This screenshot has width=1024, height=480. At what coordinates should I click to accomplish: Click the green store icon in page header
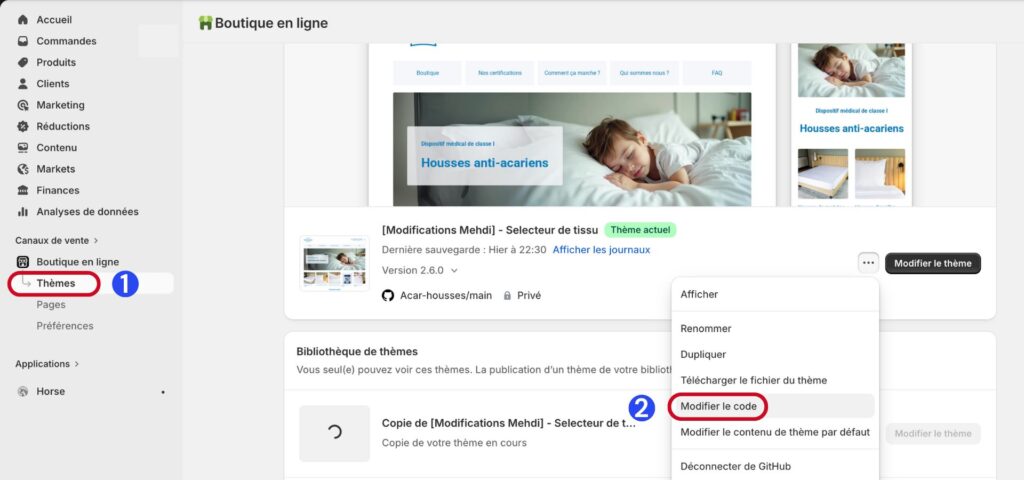[x=206, y=24]
